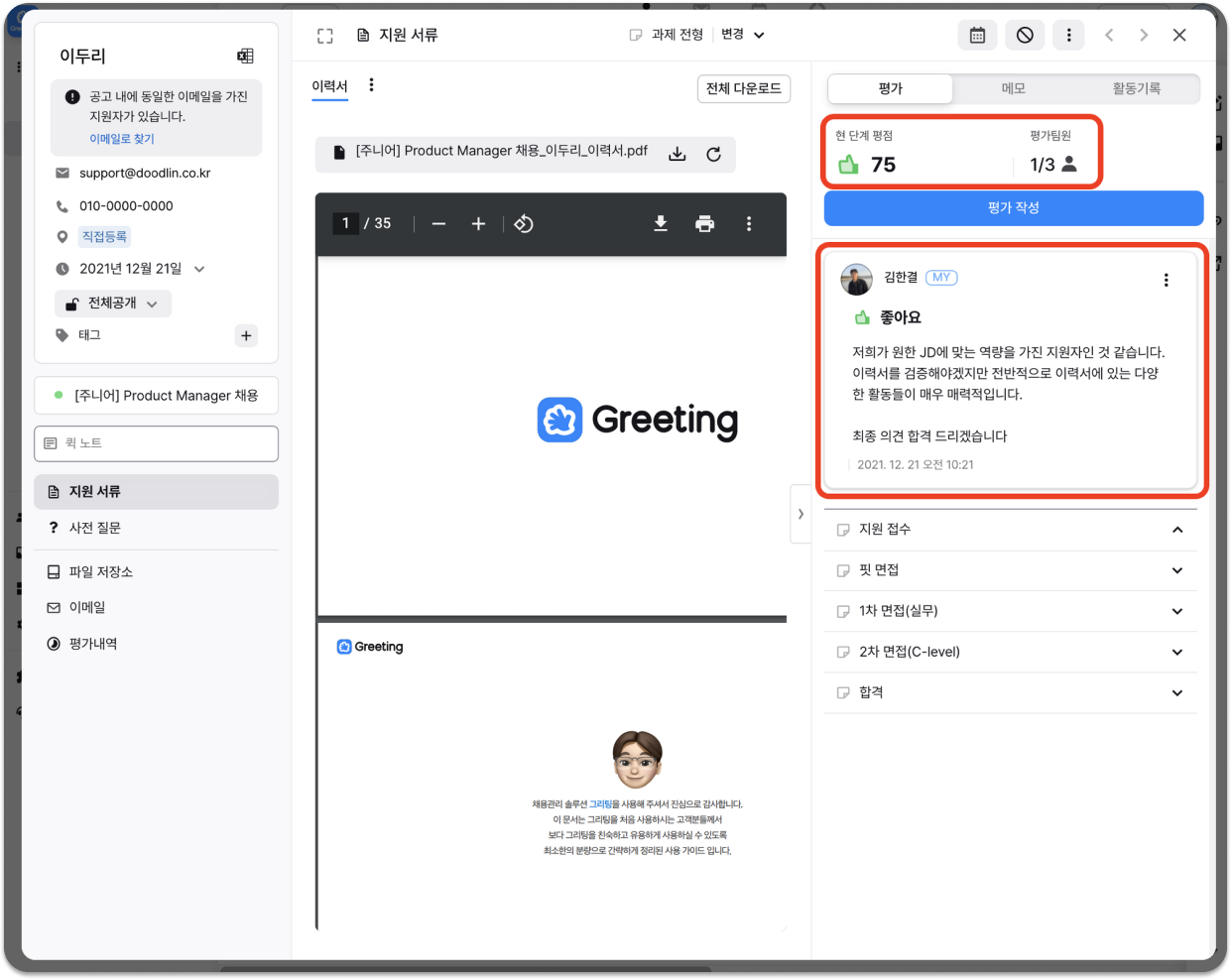Image resolution: width=1231 pixels, height=980 pixels.
Task: Click the 평가 작성 button
Action: tap(1013, 207)
